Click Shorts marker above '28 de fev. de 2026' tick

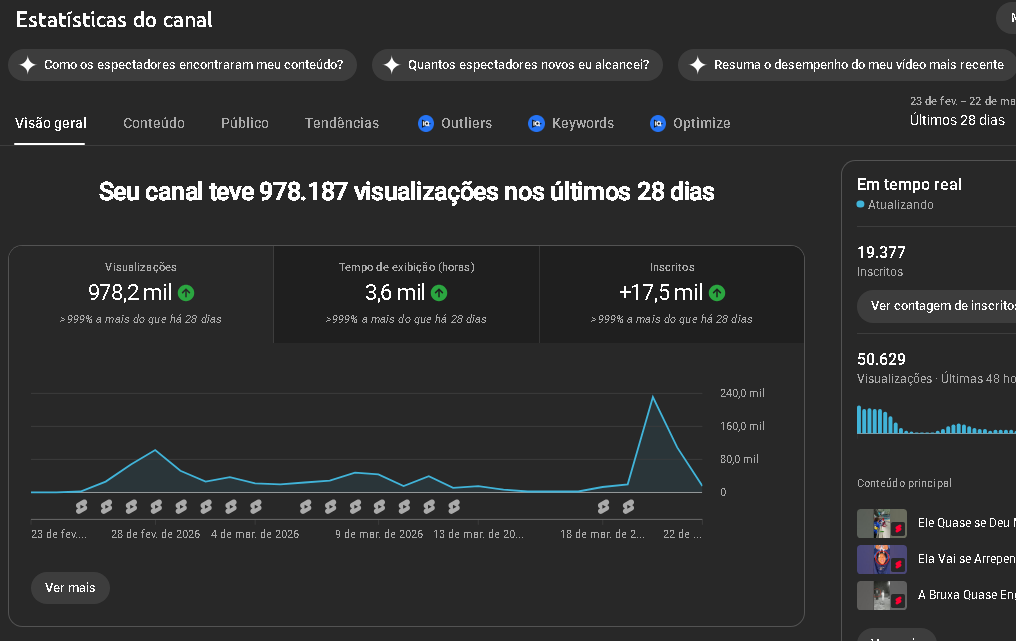[156, 507]
